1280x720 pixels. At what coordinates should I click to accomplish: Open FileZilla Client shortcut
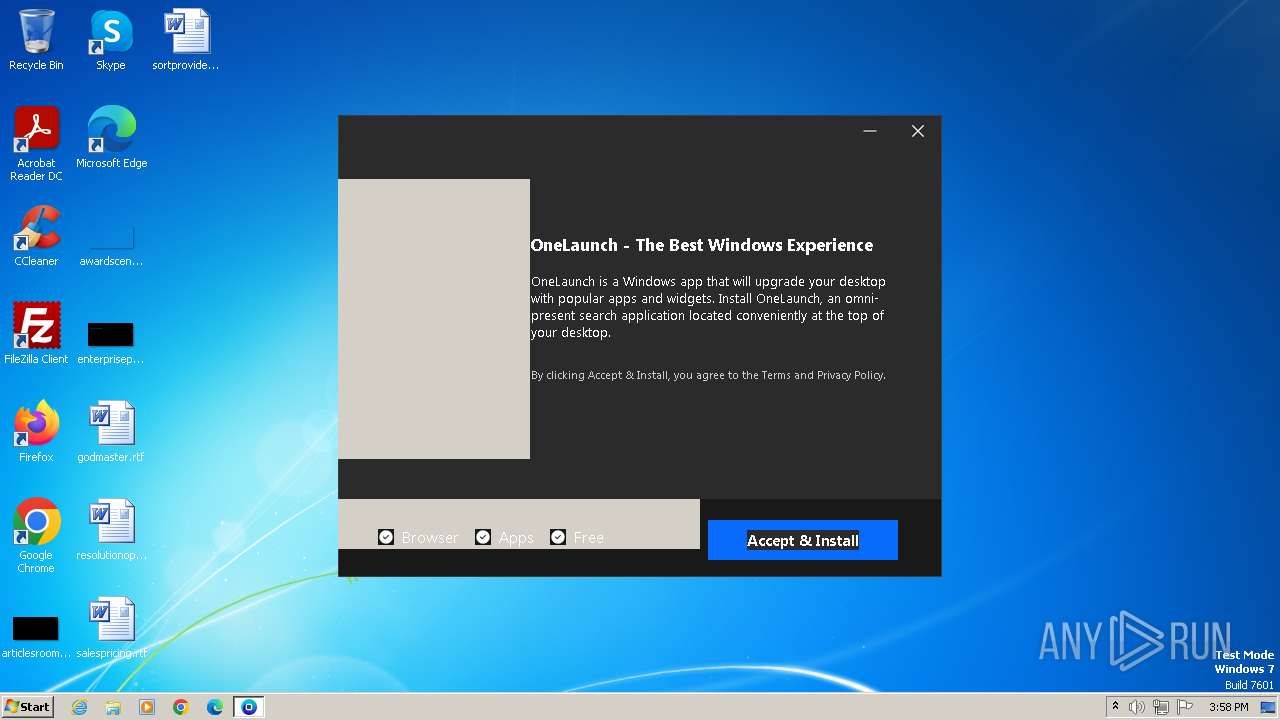tap(36, 334)
